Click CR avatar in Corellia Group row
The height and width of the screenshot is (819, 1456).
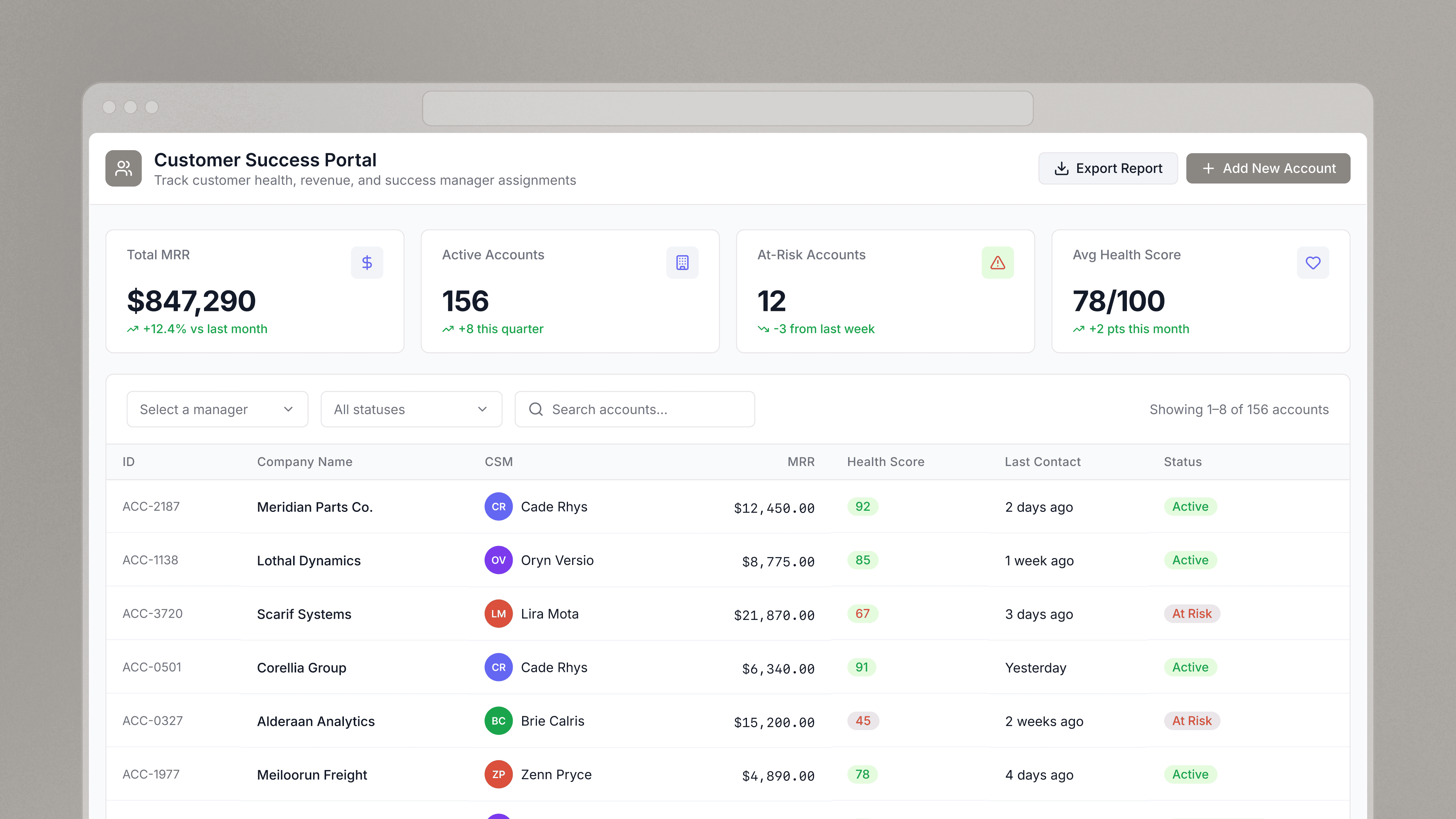pyautogui.click(x=499, y=667)
